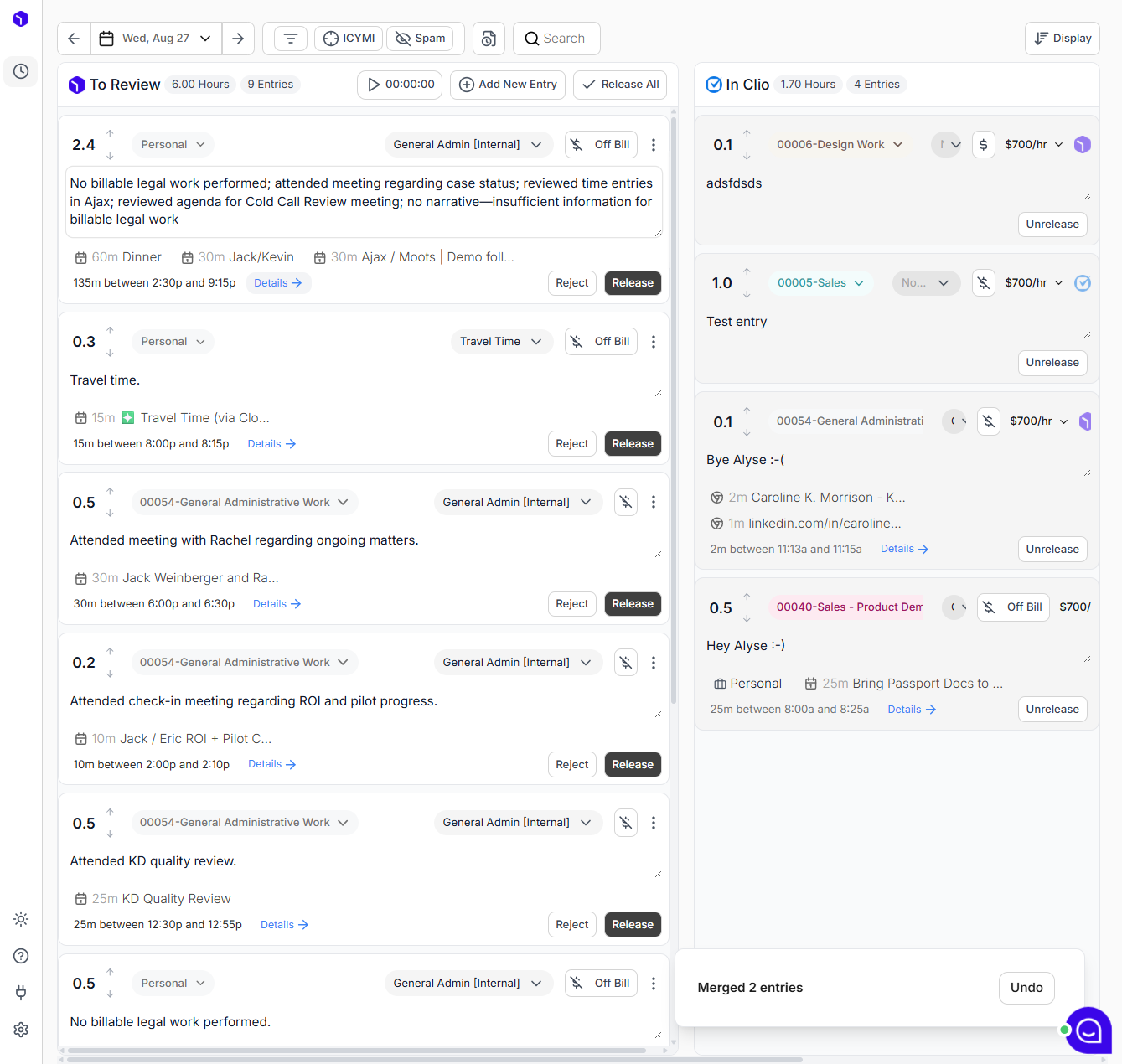Open integrations plug icon in sidebar
The image size is (1122, 1064).
[21, 993]
